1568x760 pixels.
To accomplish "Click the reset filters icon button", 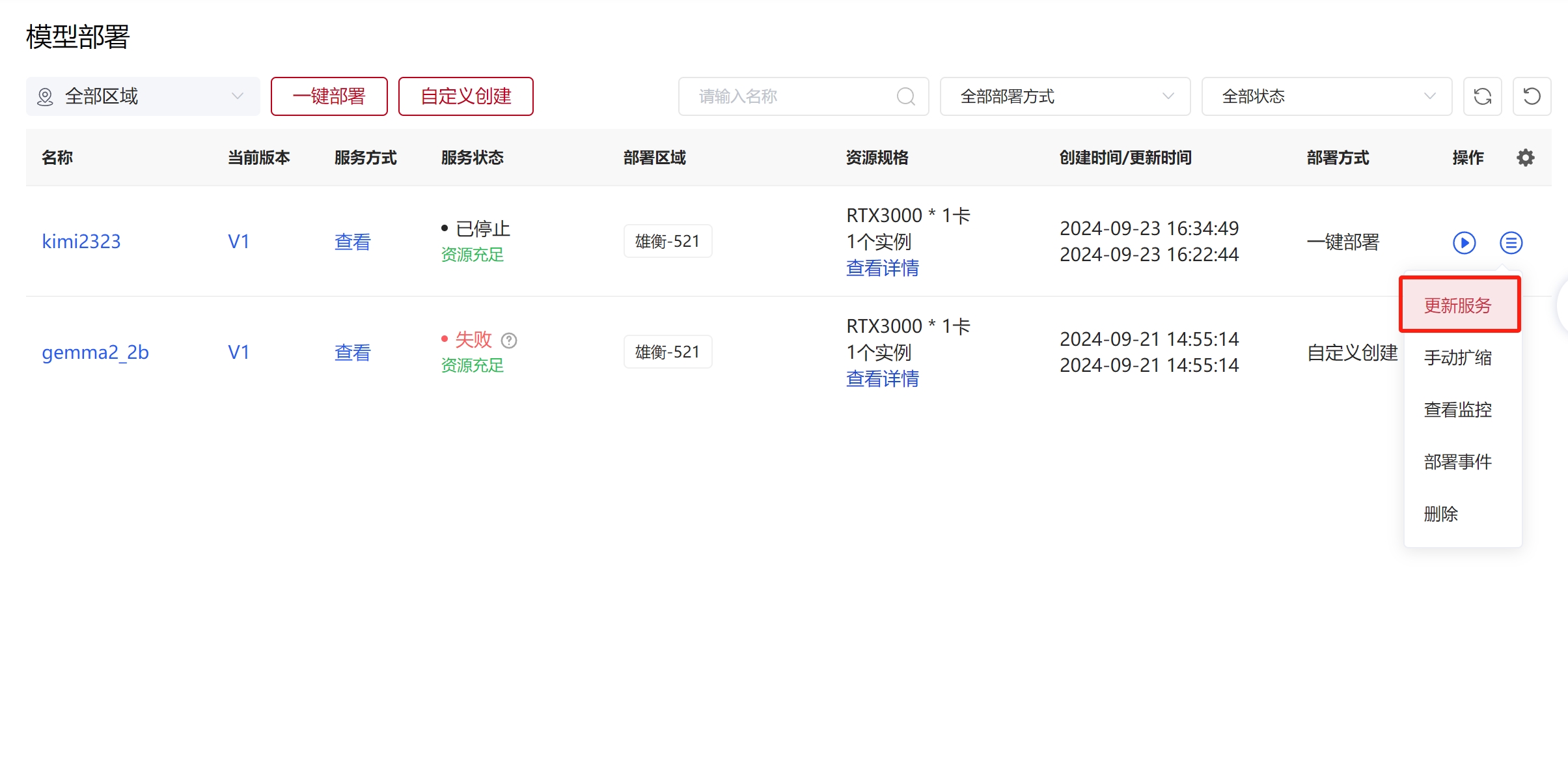I will pyautogui.click(x=1532, y=96).
